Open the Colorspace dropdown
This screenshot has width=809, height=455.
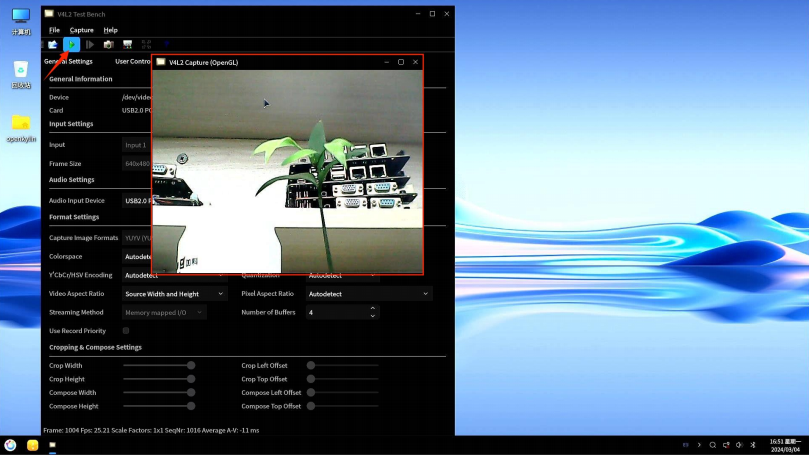click(137, 256)
